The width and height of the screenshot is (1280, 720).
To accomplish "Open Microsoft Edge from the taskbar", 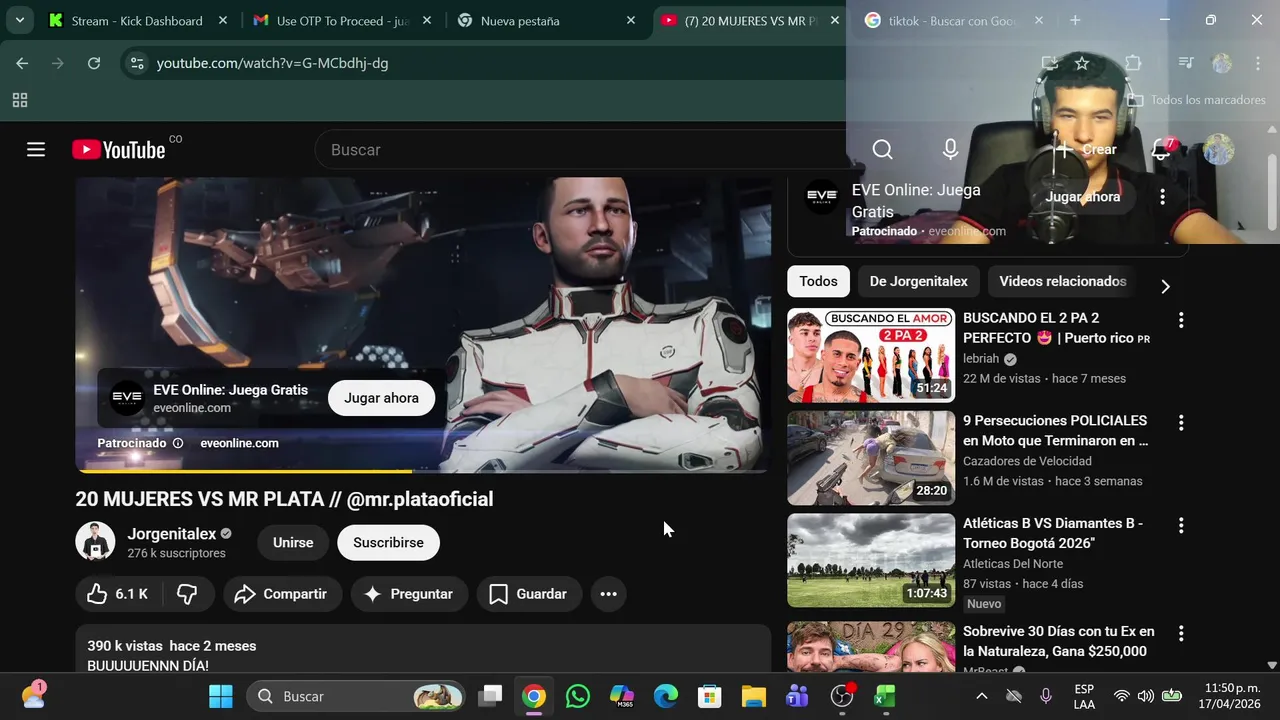I will [666, 696].
